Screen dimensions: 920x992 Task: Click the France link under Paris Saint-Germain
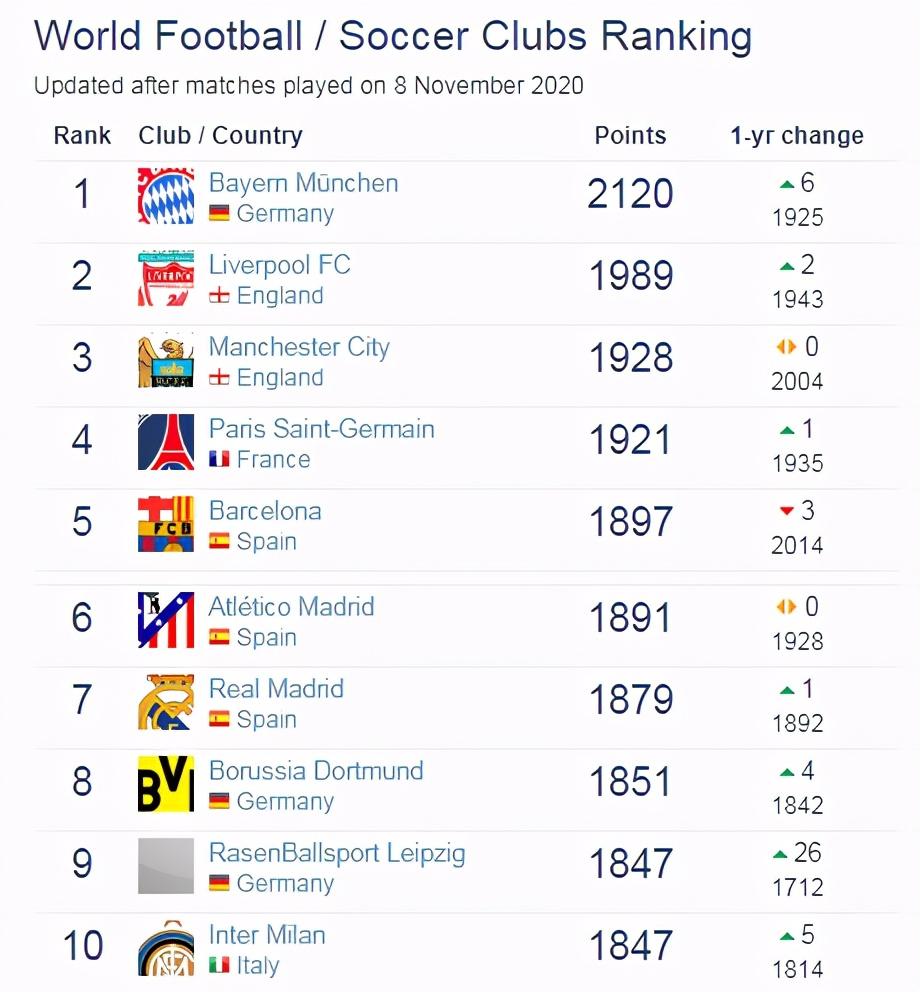tap(273, 460)
